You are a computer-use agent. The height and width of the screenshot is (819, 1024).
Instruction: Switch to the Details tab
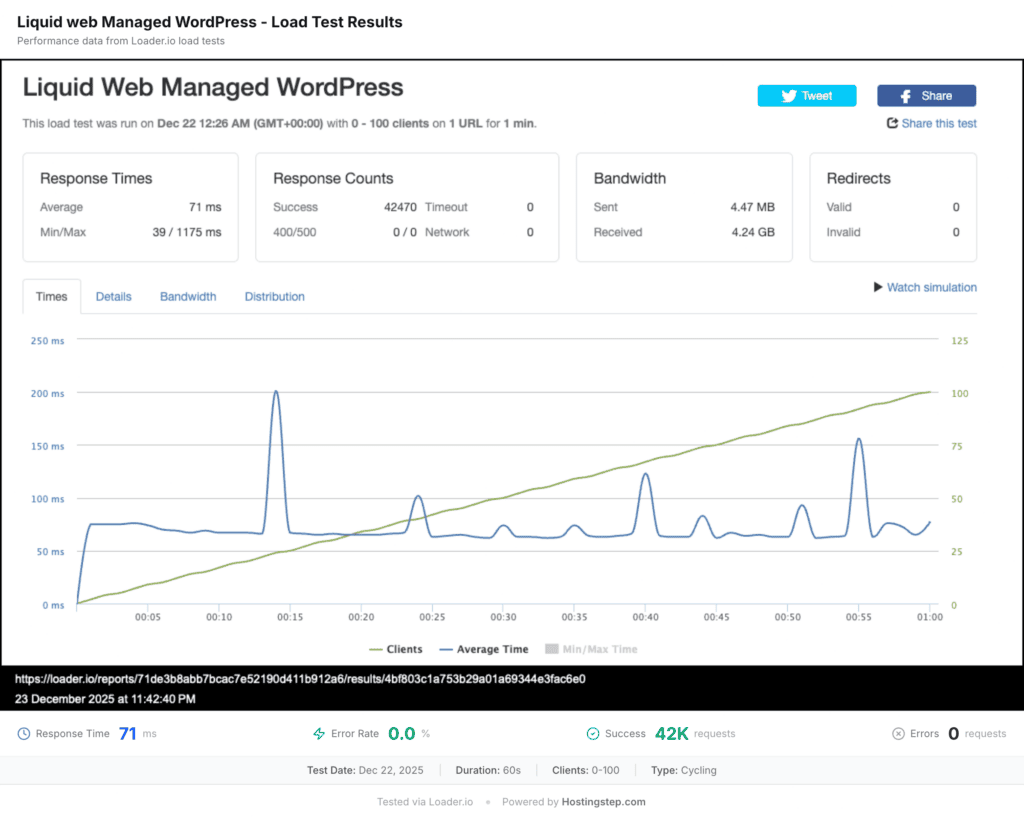click(113, 297)
